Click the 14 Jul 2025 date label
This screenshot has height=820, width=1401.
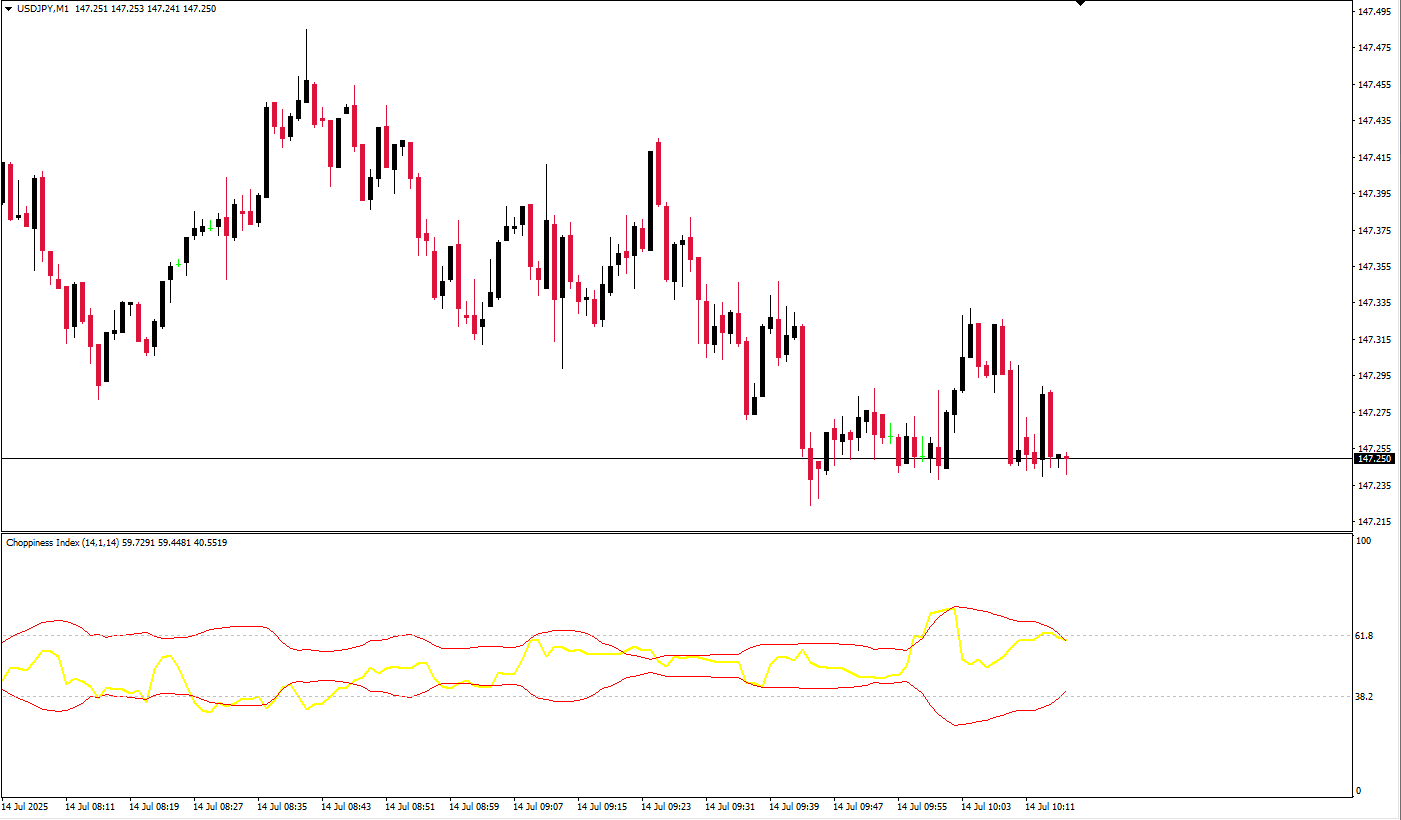point(25,806)
